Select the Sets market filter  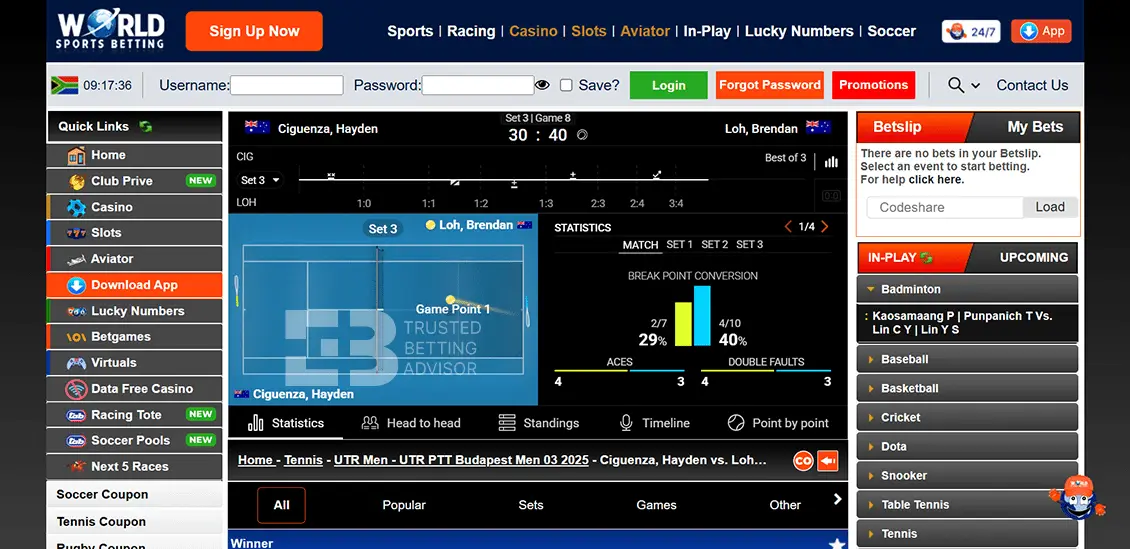point(530,505)
